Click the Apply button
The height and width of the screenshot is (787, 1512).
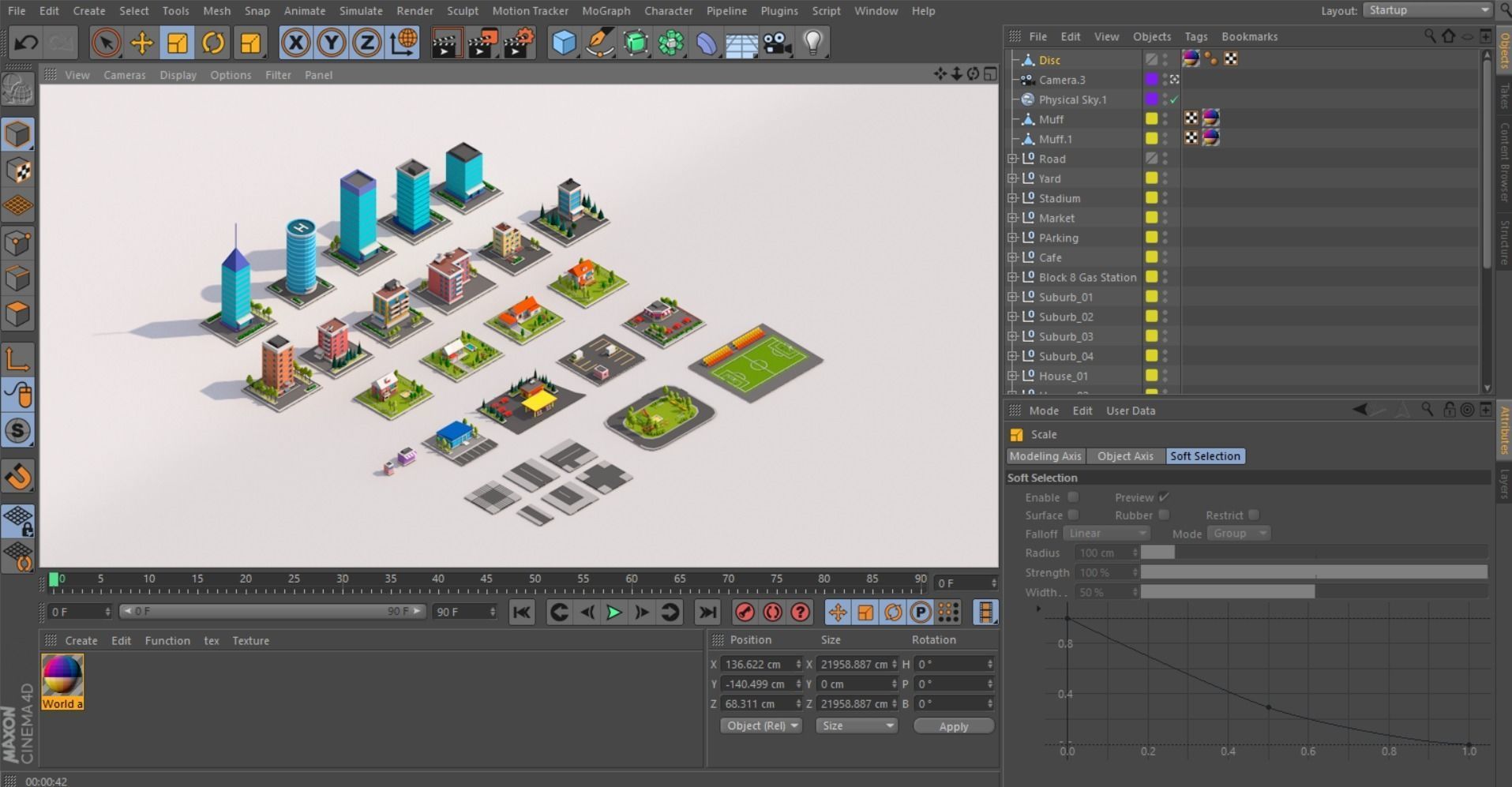point(953,726)
